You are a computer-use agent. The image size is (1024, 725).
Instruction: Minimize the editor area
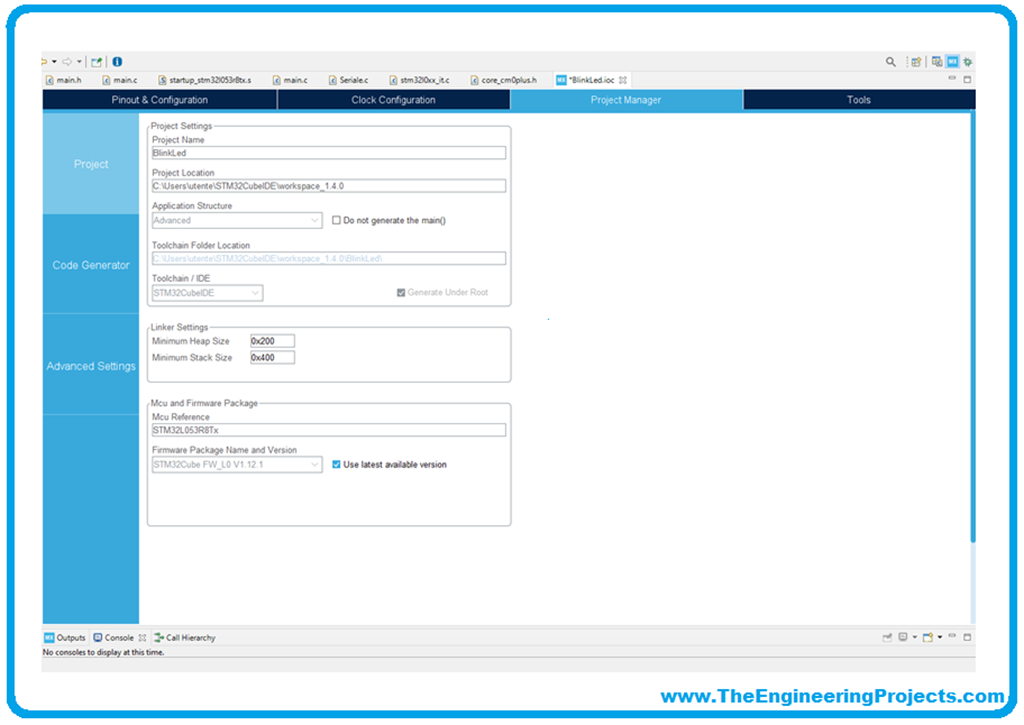tap(952, 79)
